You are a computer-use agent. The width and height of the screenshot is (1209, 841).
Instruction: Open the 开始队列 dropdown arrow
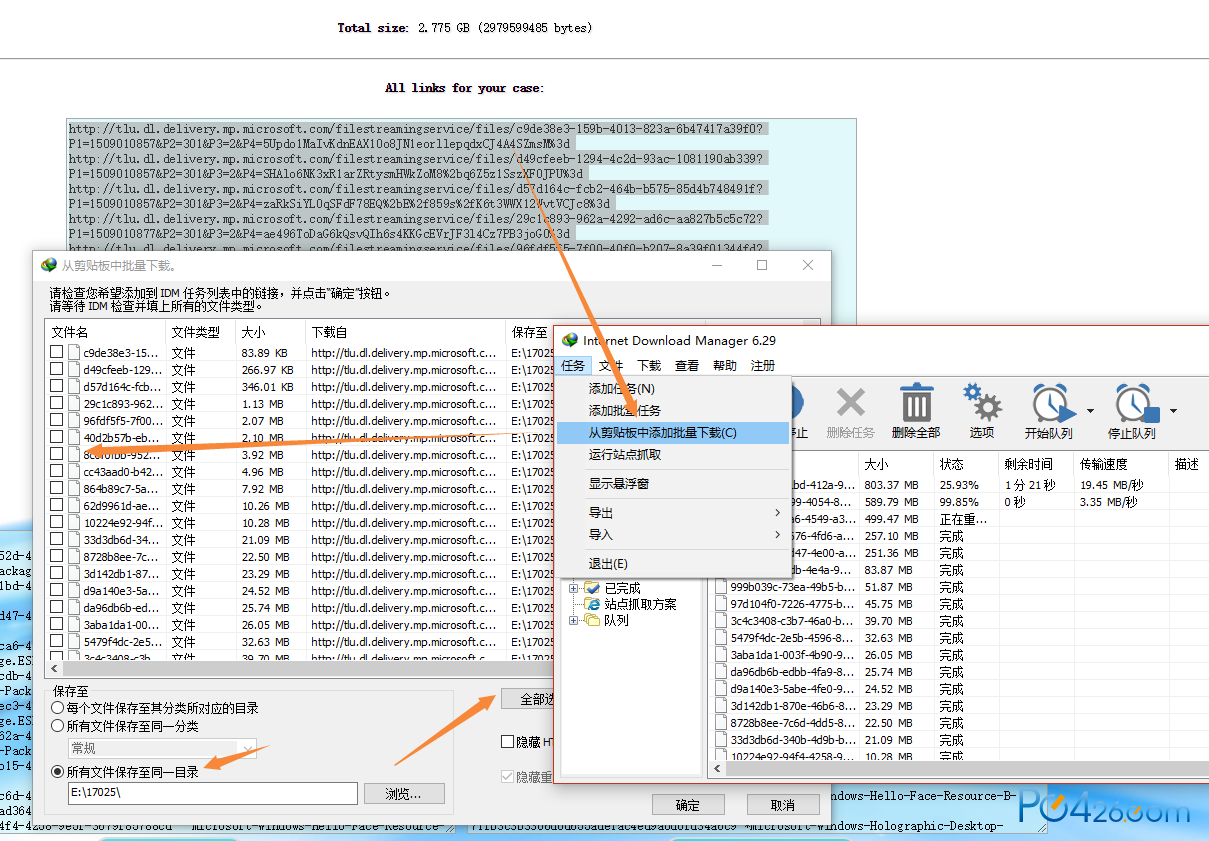pyautogui.click(x=1090, y=411)
